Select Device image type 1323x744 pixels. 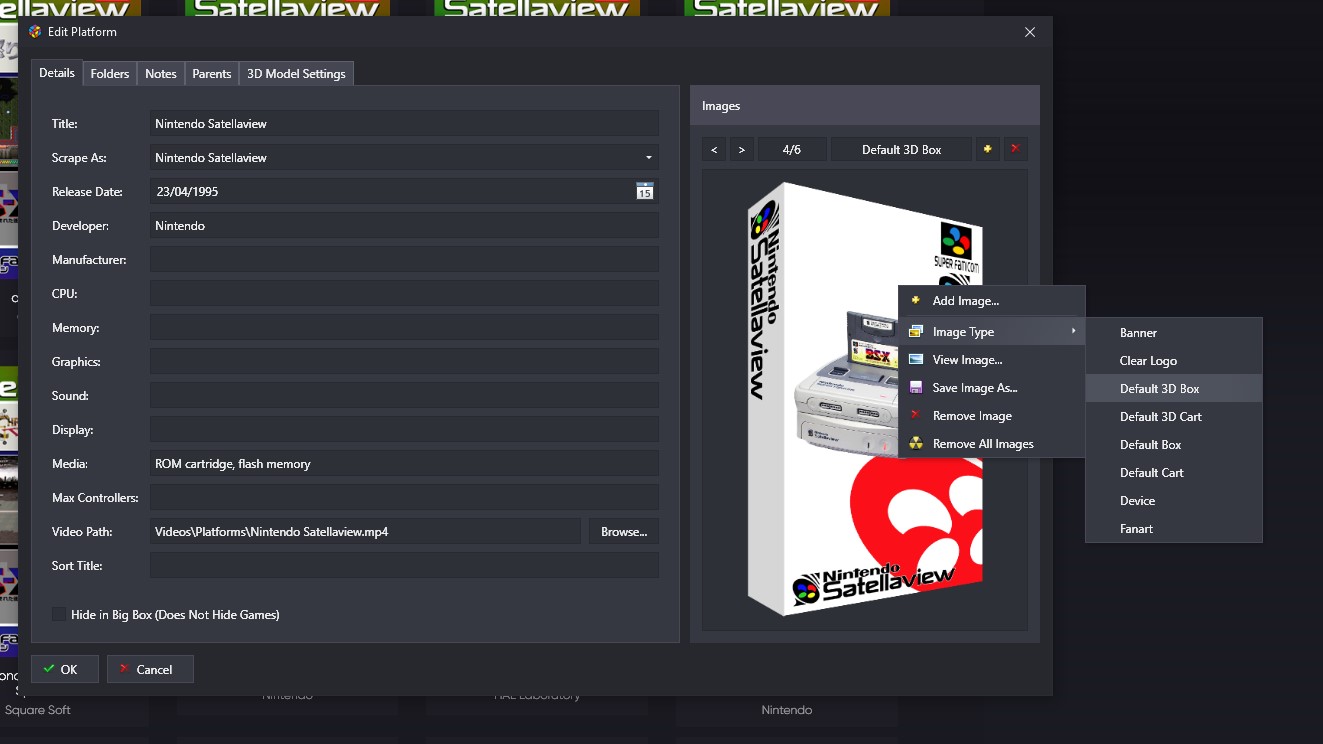coord(1174,500)
